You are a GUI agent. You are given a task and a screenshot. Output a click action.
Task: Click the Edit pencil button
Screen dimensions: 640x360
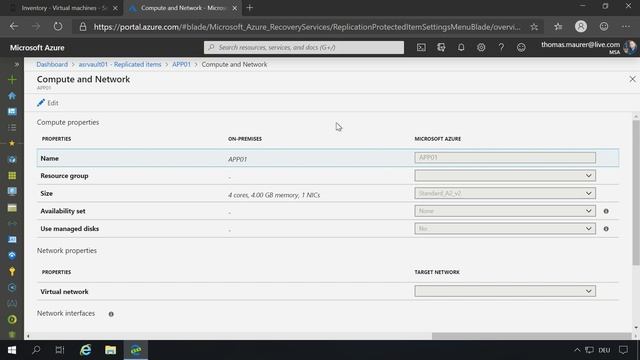pos(48,103)
